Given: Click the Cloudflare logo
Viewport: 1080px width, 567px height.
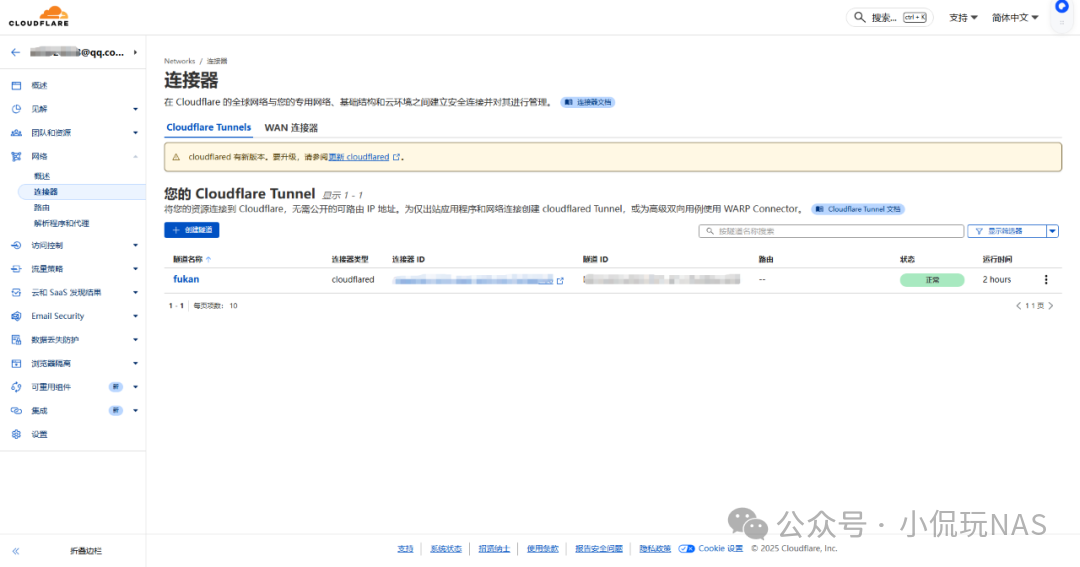Looking at the screenshot, I should point(39,16).
